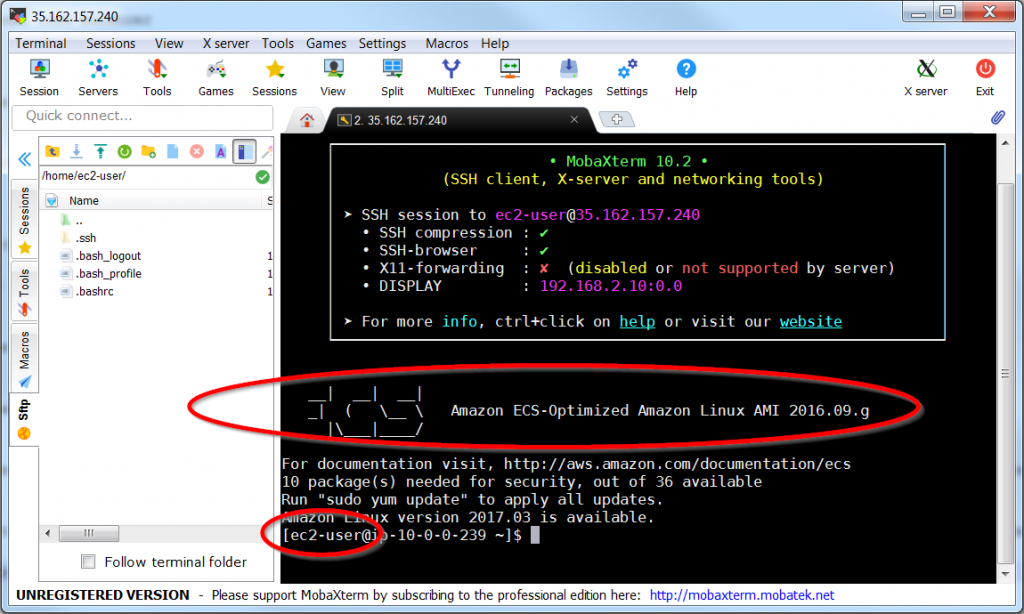Viewport: 1024px width, 614px height.
Task: Upload file with green up-arrow icon
Action: coord(100,151)
